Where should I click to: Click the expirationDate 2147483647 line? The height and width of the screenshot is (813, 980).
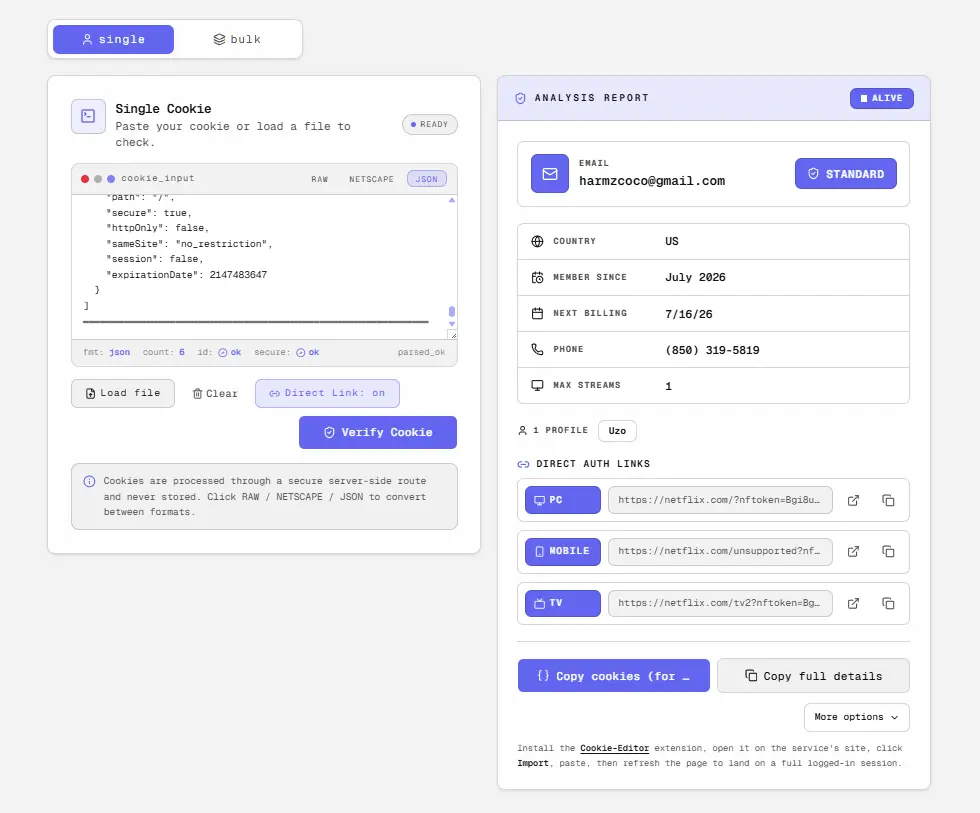186,275
